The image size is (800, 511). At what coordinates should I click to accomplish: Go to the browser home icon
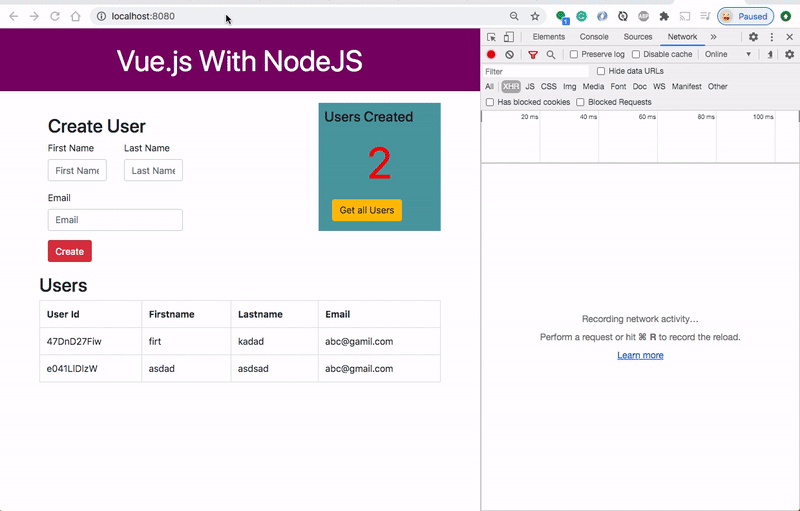click(76, 16)
